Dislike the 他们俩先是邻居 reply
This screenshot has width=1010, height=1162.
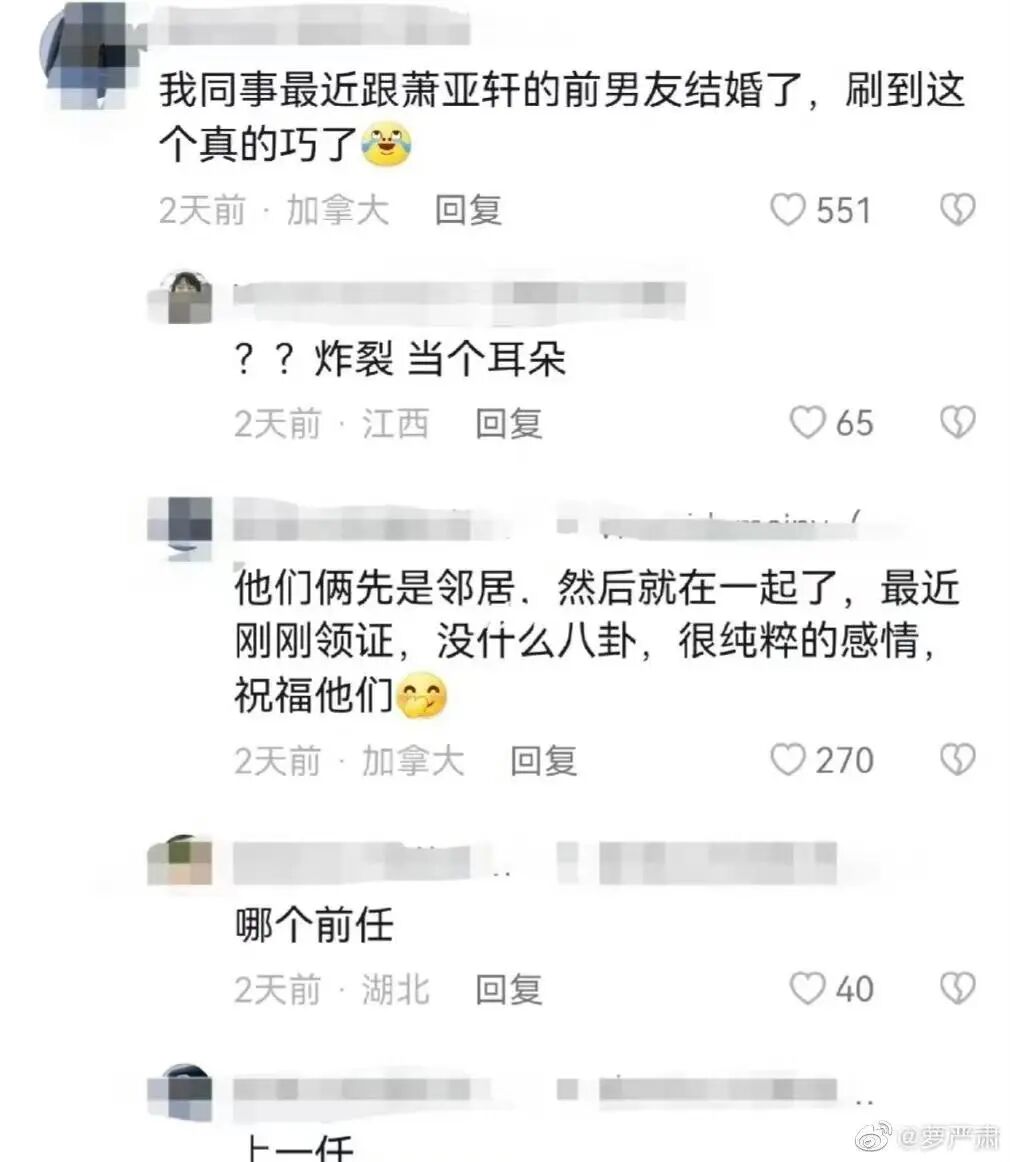coord(957,760)
